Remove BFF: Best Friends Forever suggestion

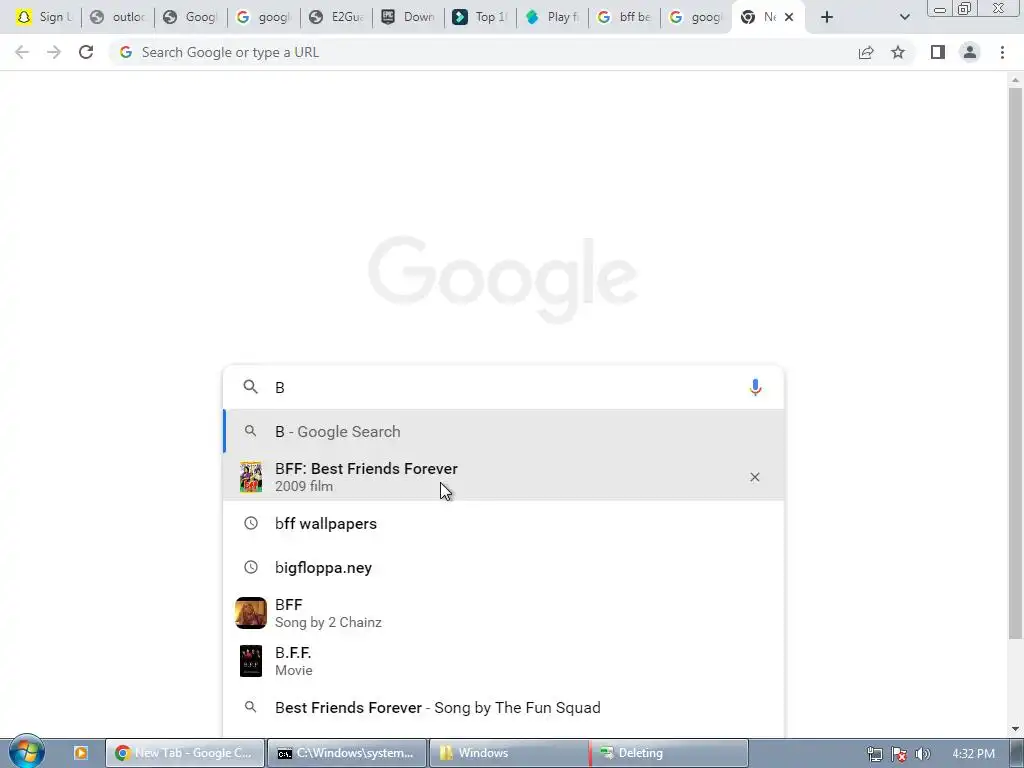[754, 477]
